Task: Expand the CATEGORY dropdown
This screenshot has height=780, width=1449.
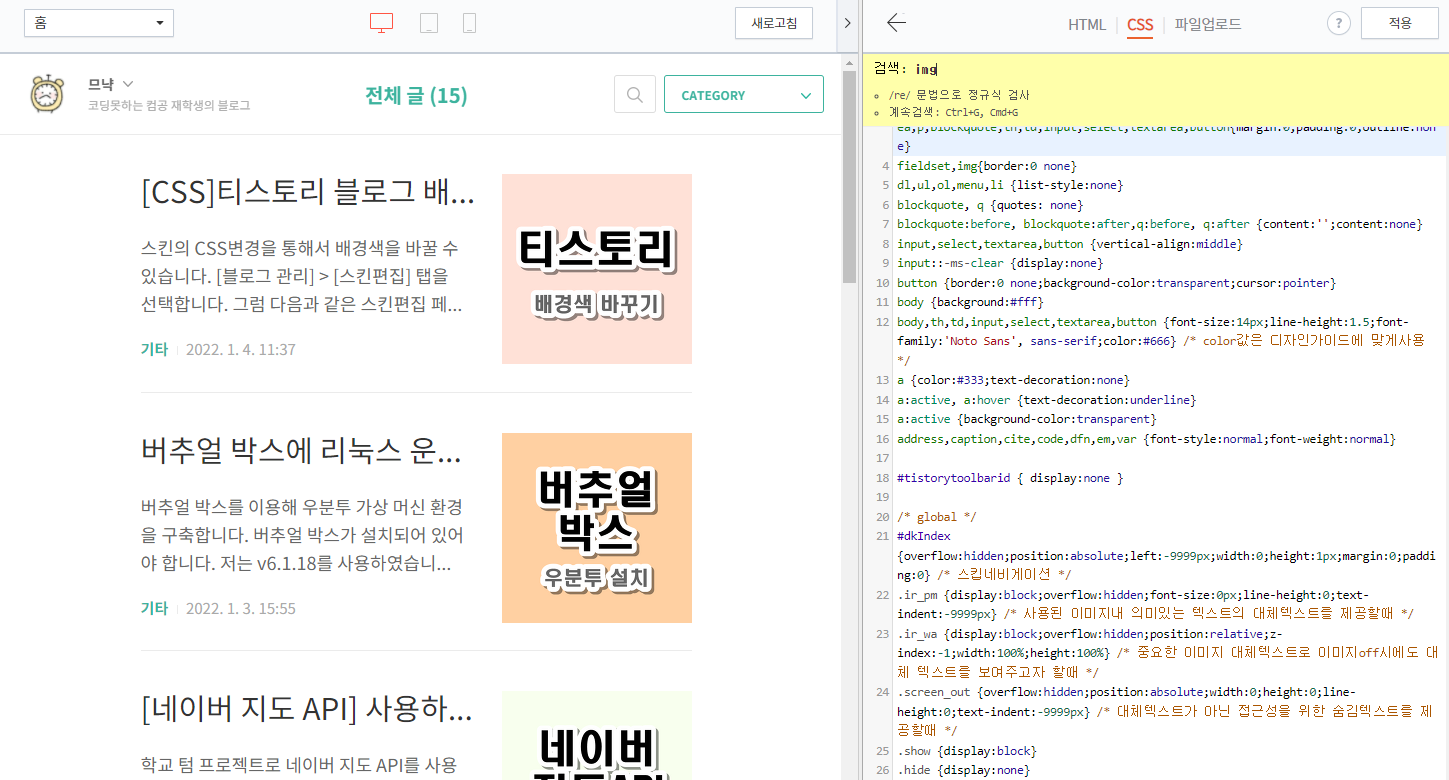Action: [x=744, y=95]
